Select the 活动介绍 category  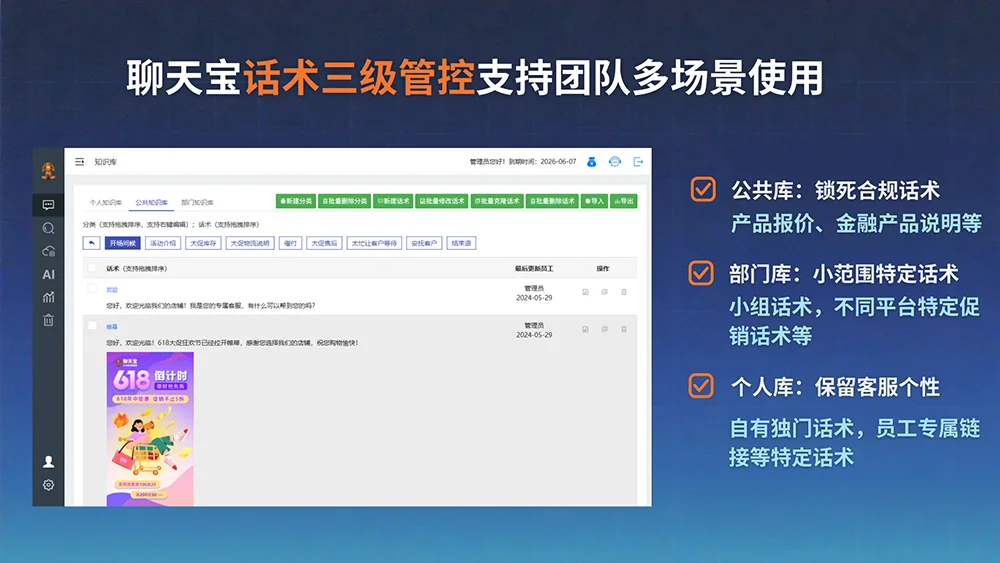coord(163,243)
